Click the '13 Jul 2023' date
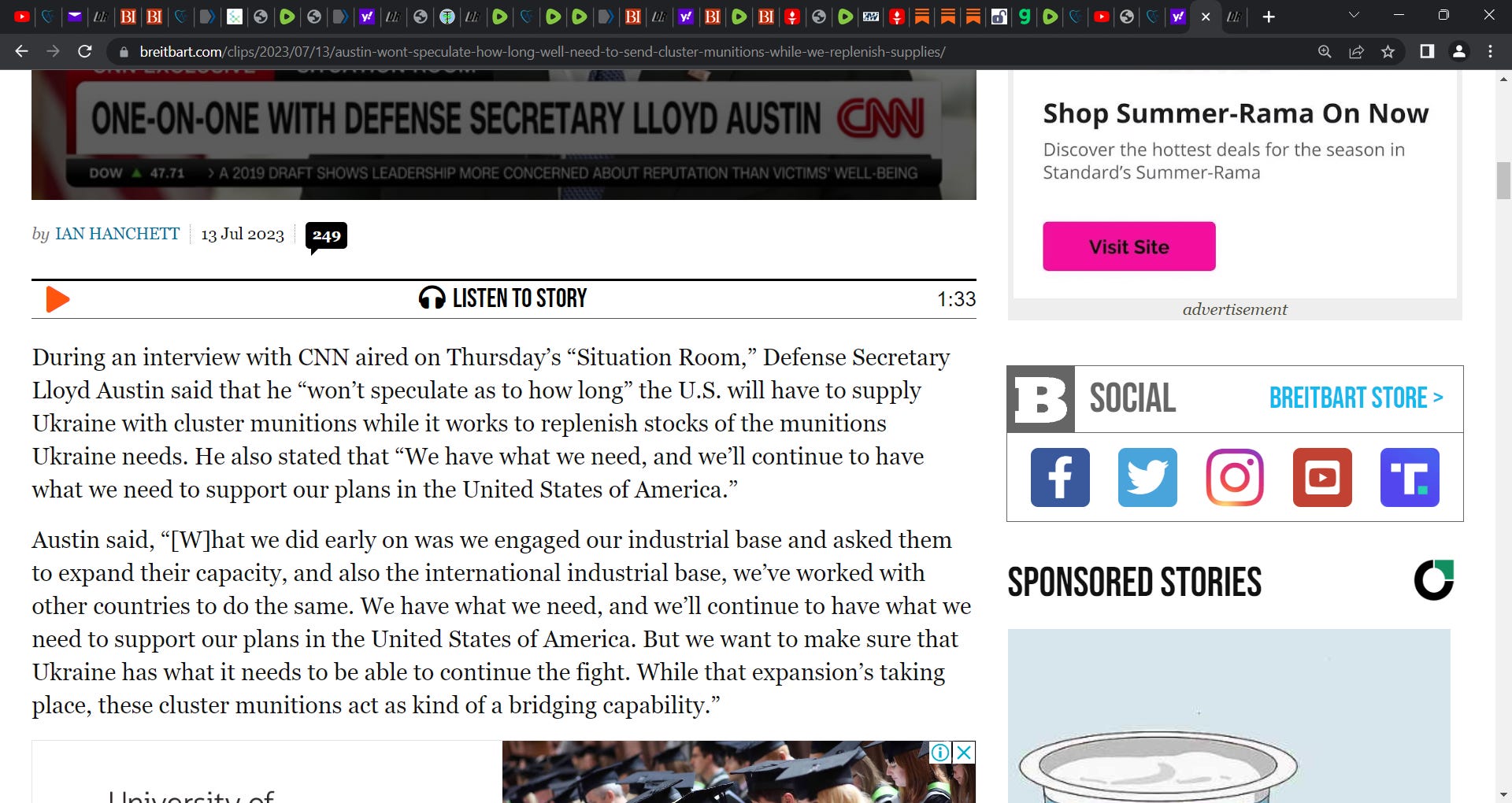The width and height of the screenshot is (1512, 803). click(x=243, y=235)
